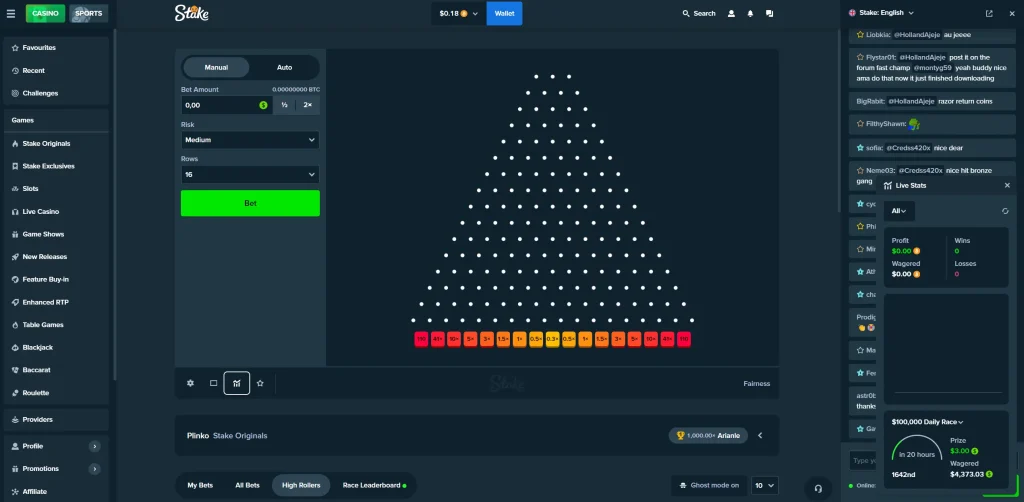This screenshot has height=502, width=1024.
Task: Click the live stats chart icon
Action: tap(237, 383)
